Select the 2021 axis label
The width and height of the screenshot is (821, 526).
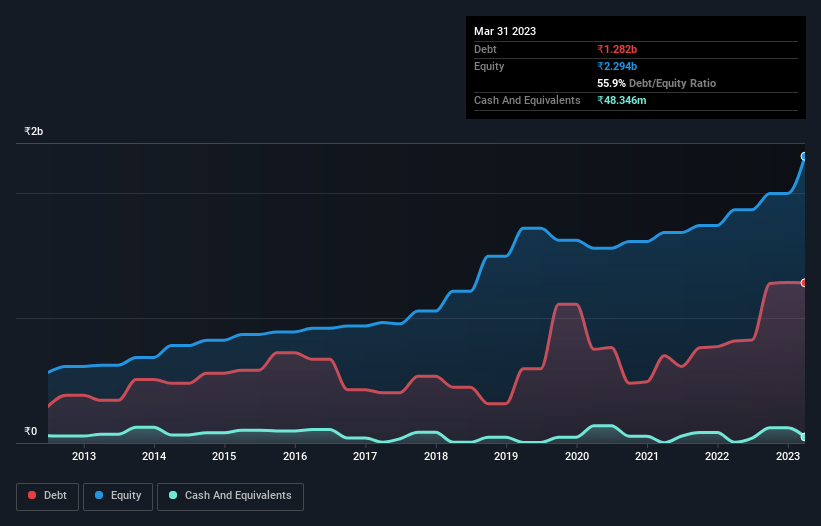point(647,456)
